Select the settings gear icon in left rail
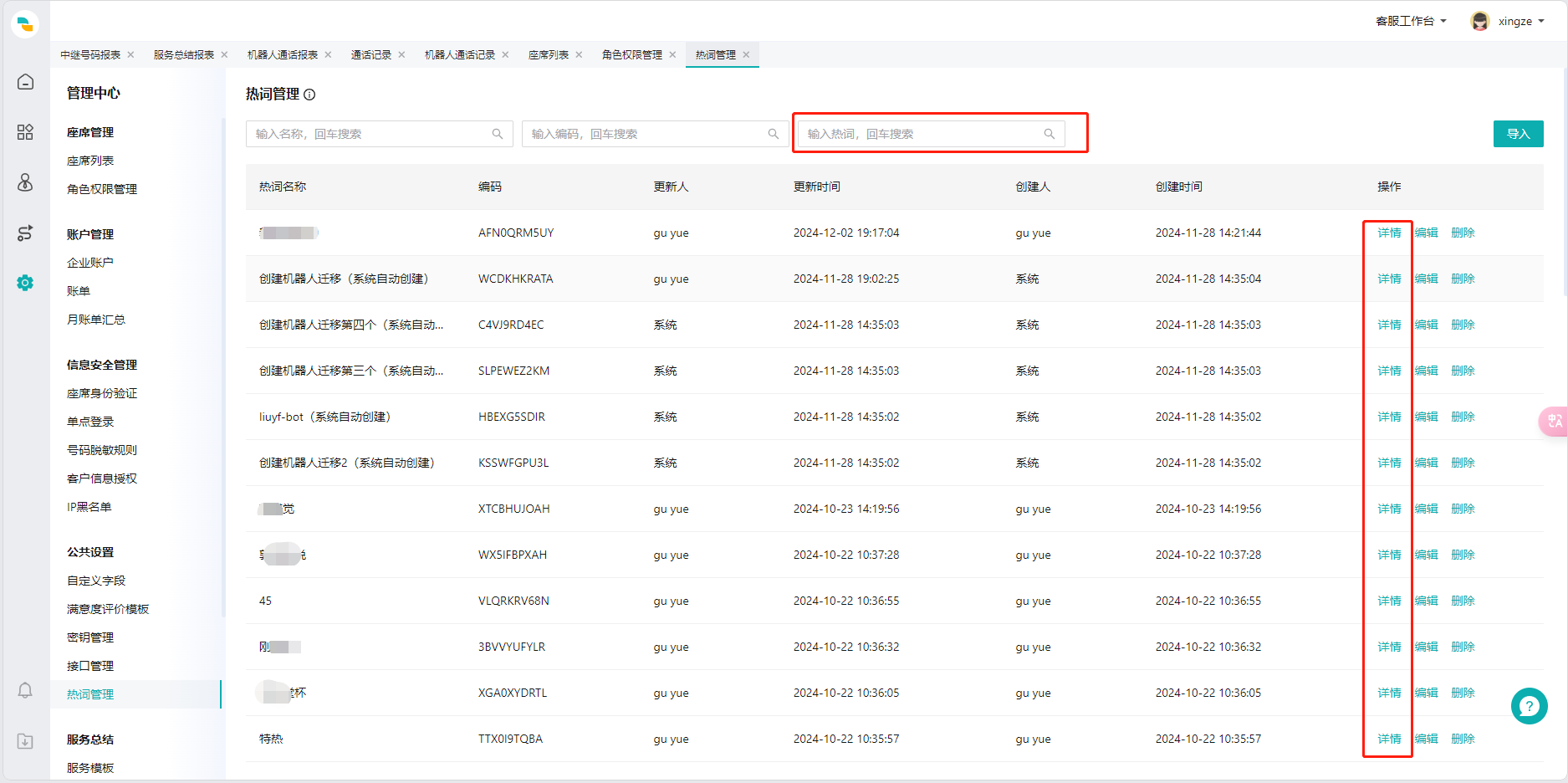Image resolution: width=1568 pixels, height=783 pixels. 25,283
